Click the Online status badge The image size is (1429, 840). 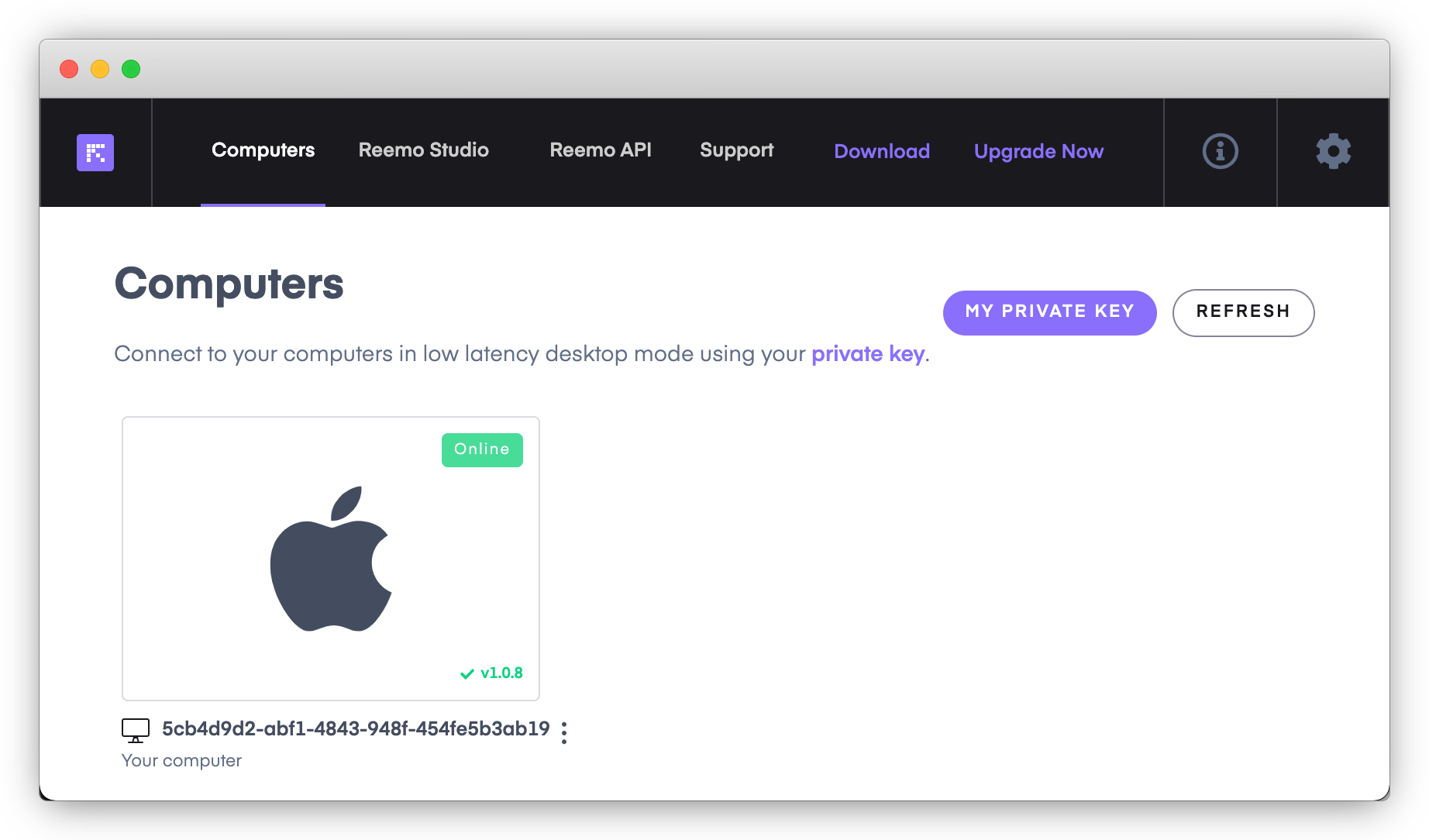click(x=482, y=449)
